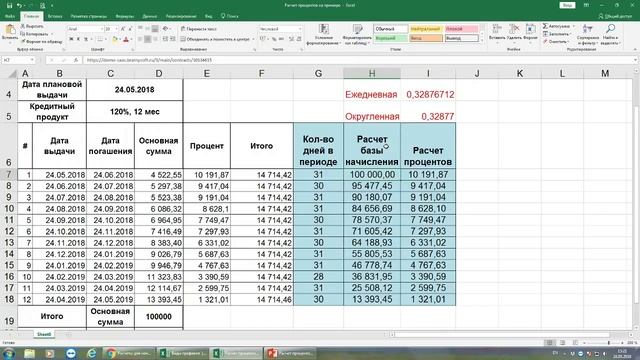This screenshot has width=640, height=360.
Task: Toggle Wrap Text (Перенести текст)
Action: click(198, 29)
